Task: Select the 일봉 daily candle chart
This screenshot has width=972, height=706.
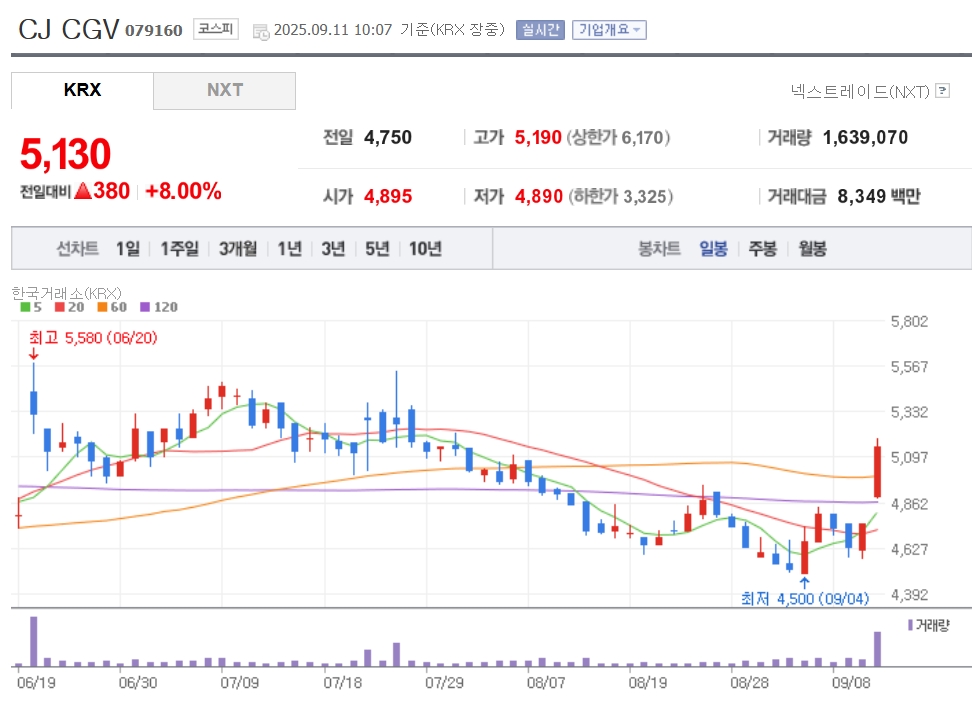Action: 713,249
